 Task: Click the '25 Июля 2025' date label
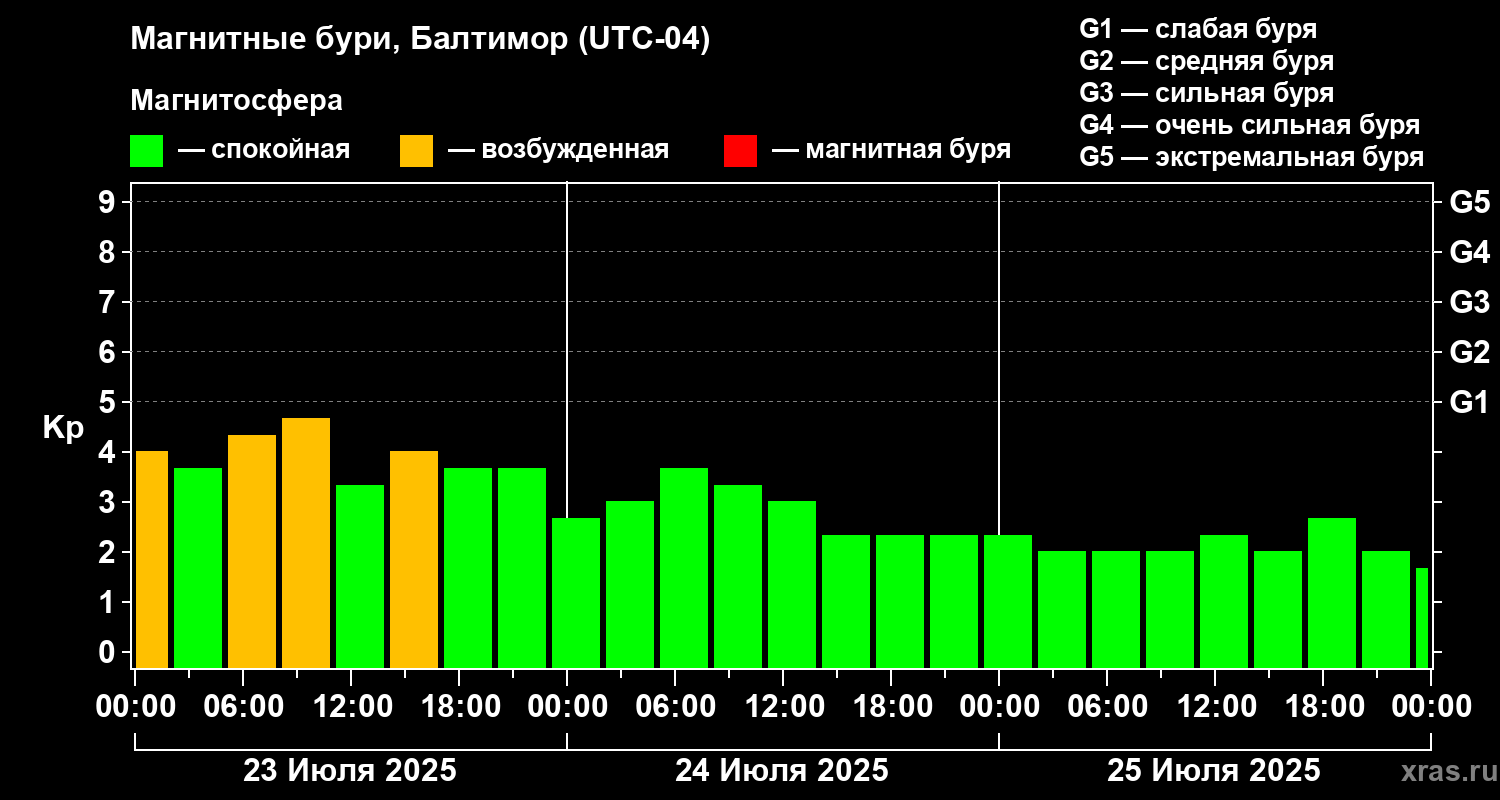1214,771
